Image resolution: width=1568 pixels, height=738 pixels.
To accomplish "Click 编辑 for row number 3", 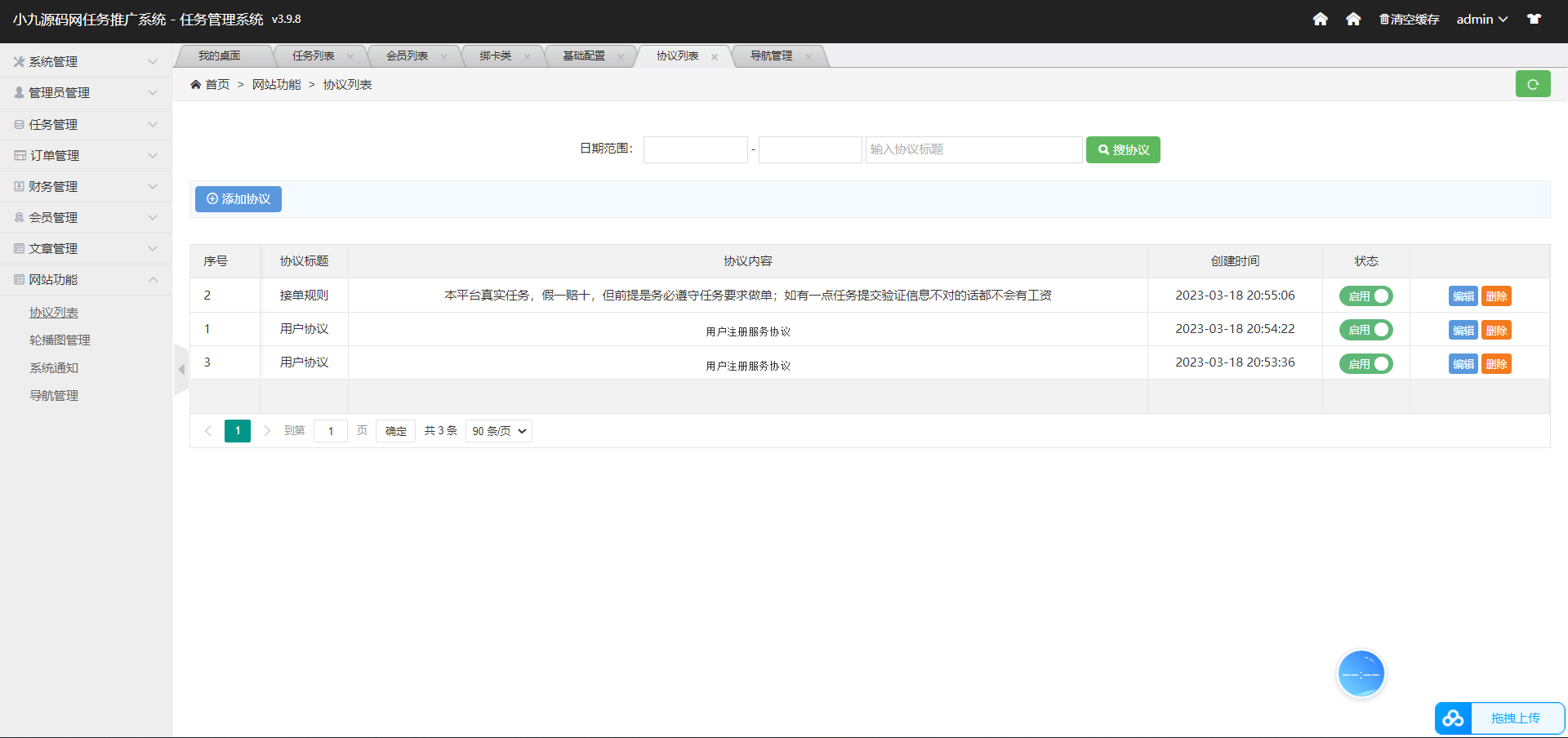I will 1463,364.
